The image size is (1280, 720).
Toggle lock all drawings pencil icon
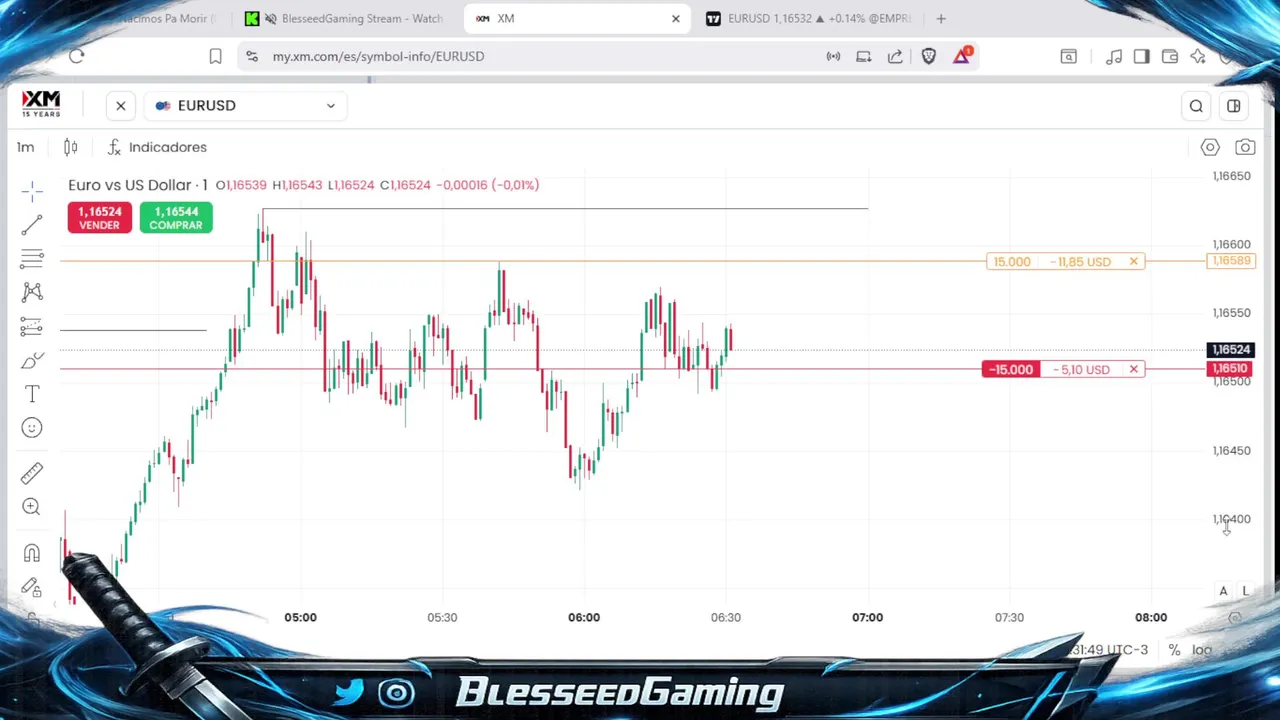32,587
